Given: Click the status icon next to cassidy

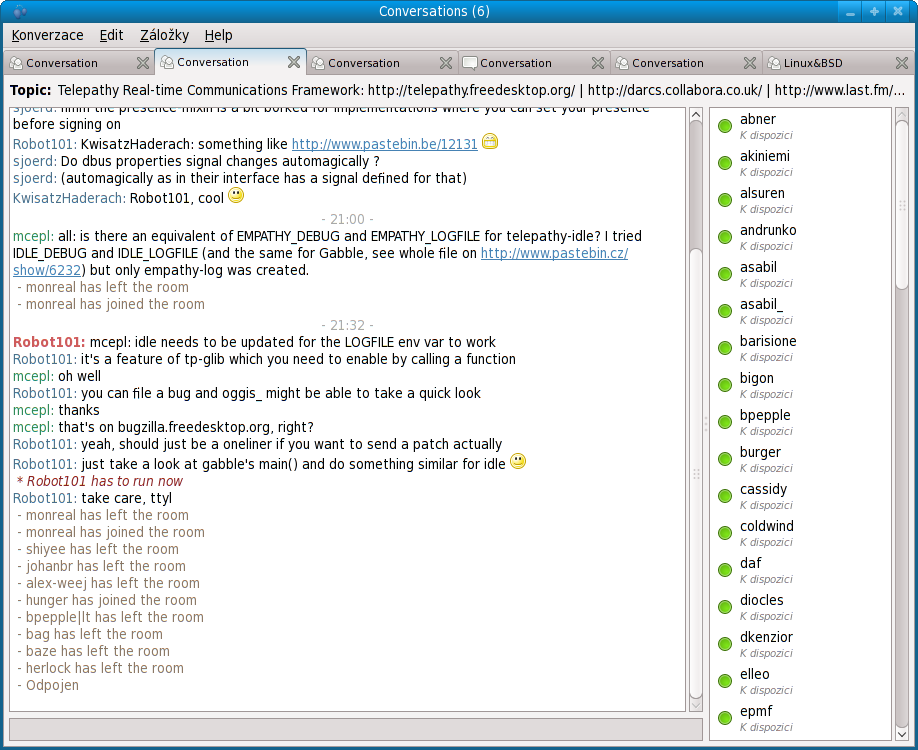Looking at the screenshot, I should point(725,497).
